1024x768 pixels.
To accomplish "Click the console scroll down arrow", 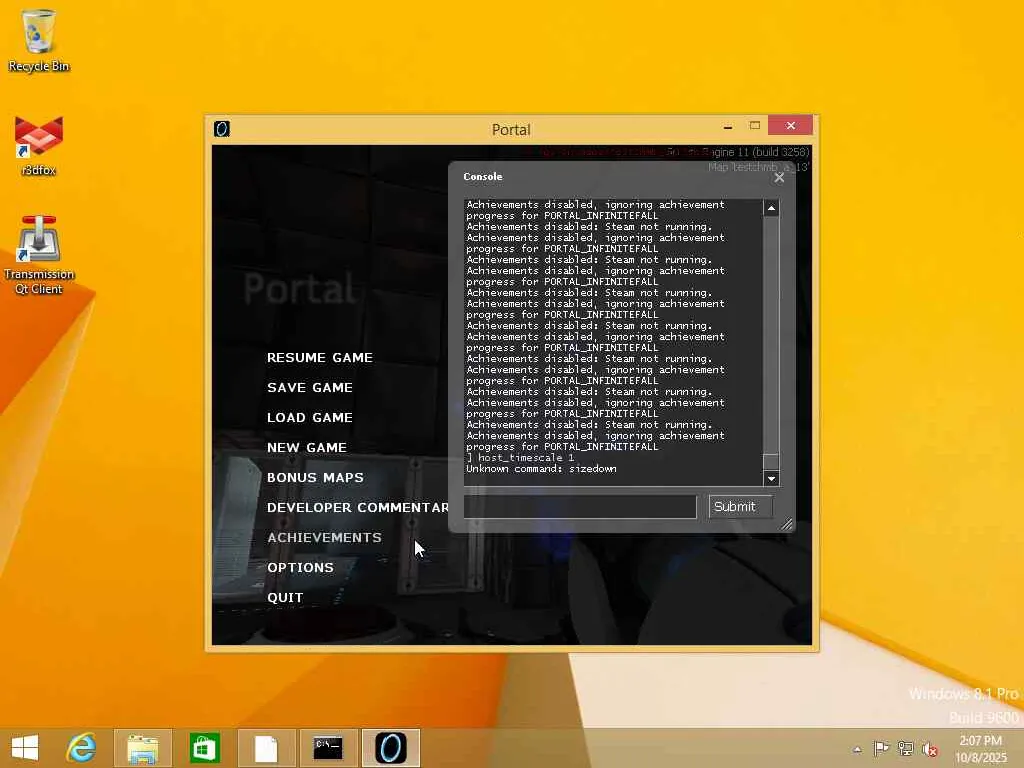I will (x=771, y=478).
